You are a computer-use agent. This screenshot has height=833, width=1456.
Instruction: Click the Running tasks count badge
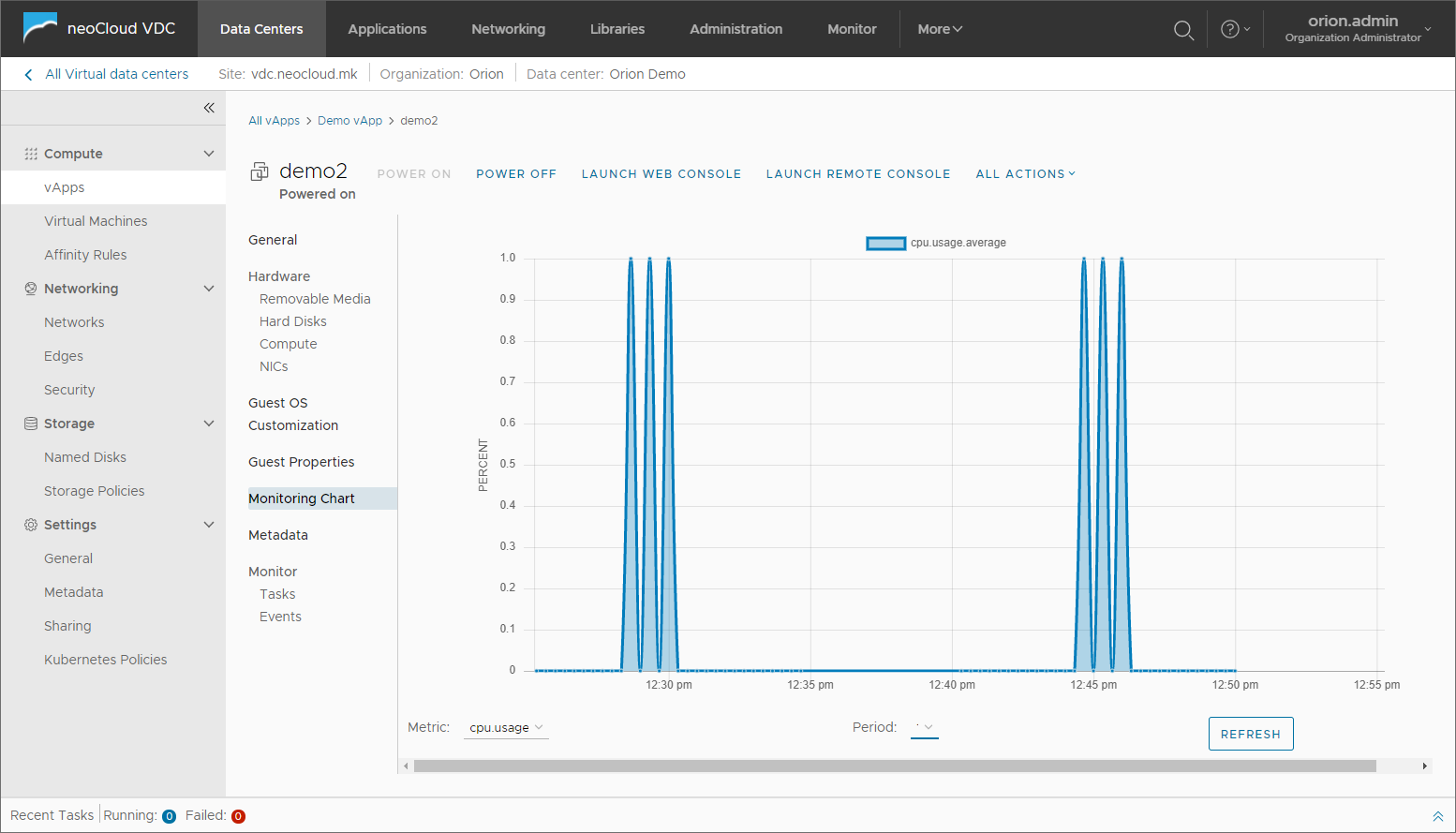169,816
